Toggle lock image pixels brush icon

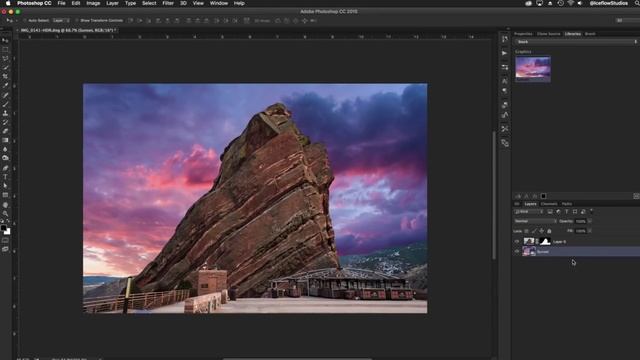(x=534, y=231)
